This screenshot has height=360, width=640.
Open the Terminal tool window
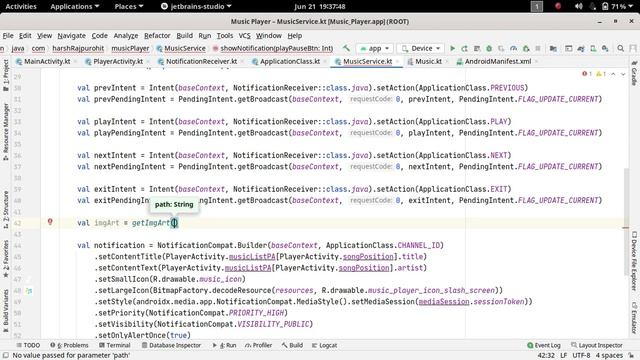(x=115, y=345)
